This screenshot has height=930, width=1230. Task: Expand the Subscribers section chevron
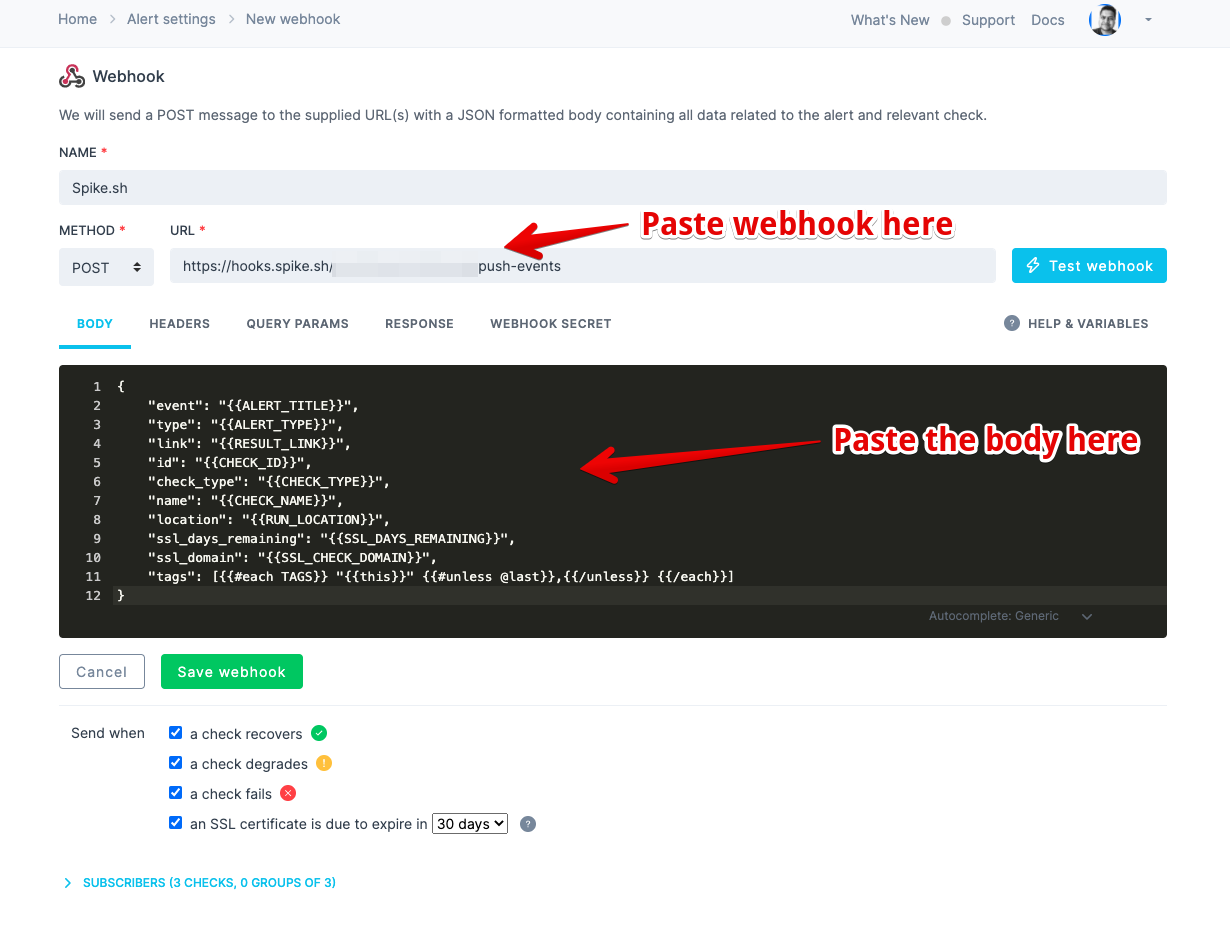(x=68, y=883)
